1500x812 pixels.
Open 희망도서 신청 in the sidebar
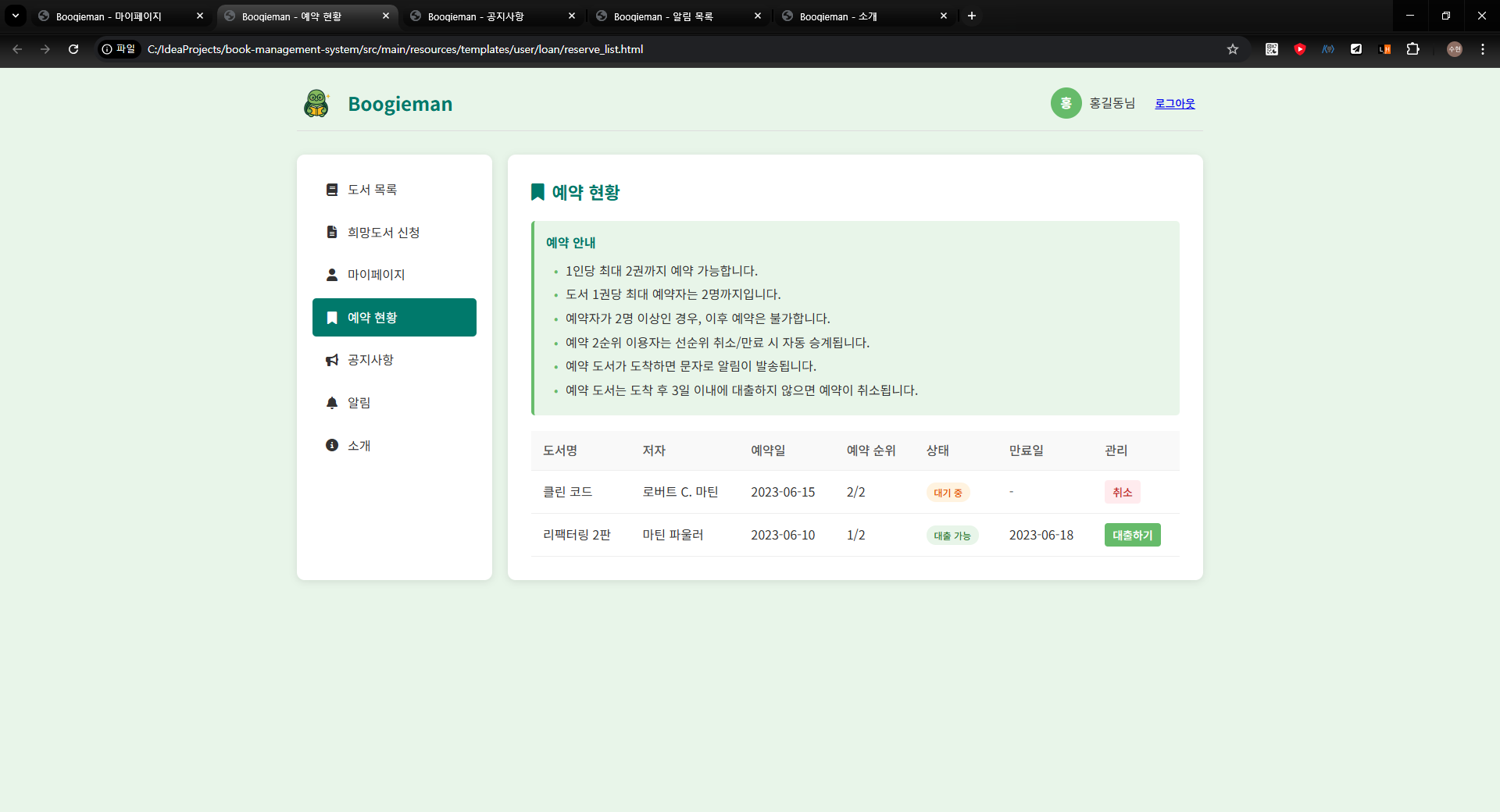383,233
